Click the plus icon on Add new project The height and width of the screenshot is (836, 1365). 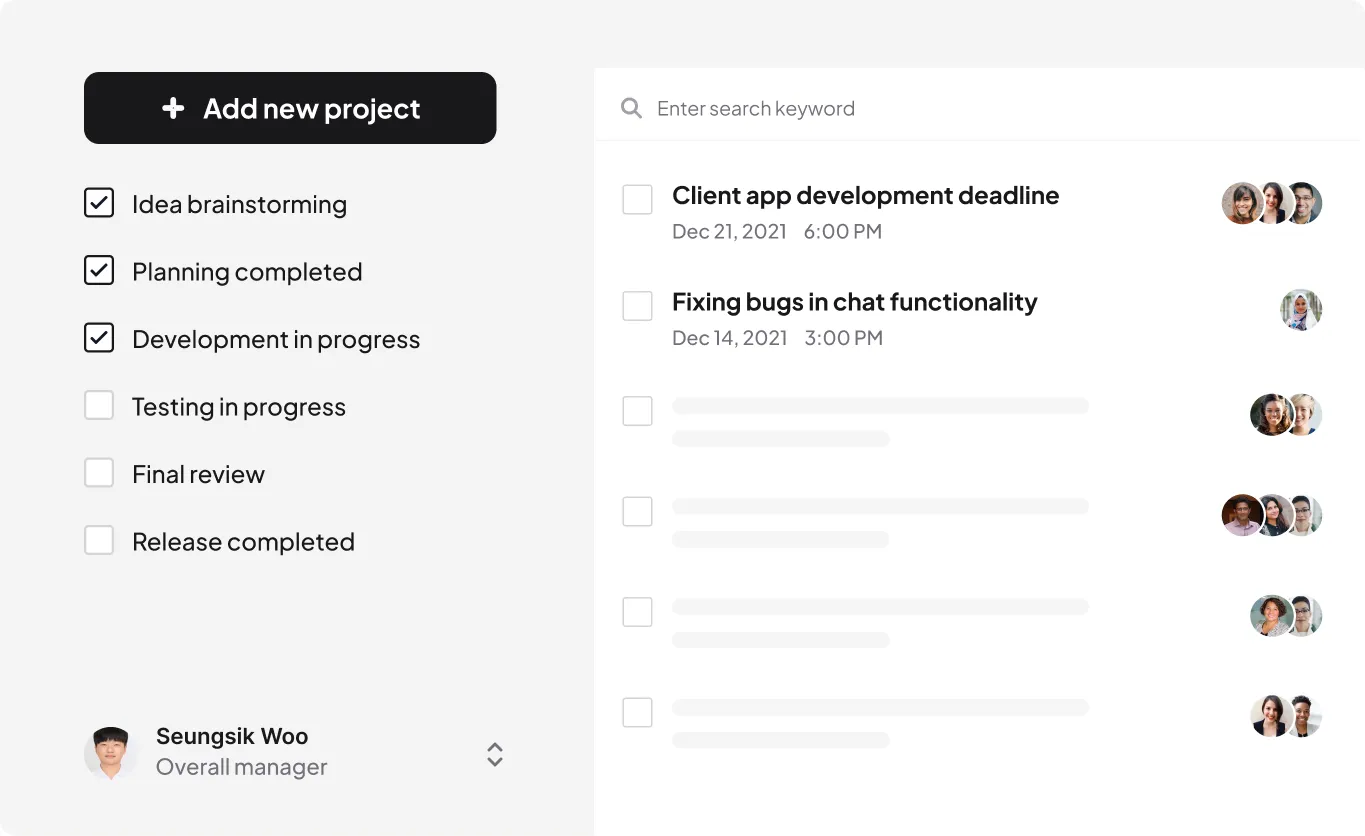[174, 107]
